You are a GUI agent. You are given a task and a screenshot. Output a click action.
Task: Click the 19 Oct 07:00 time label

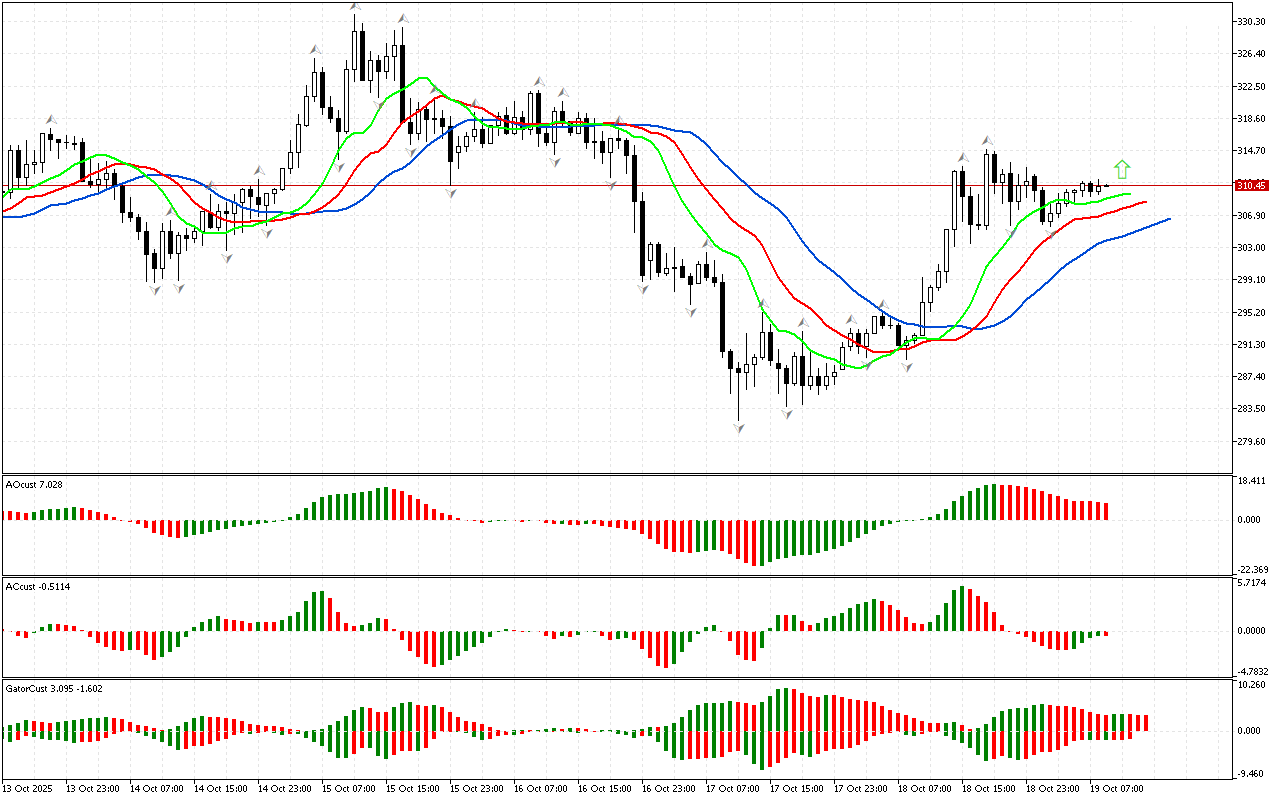pos(1116,789)
